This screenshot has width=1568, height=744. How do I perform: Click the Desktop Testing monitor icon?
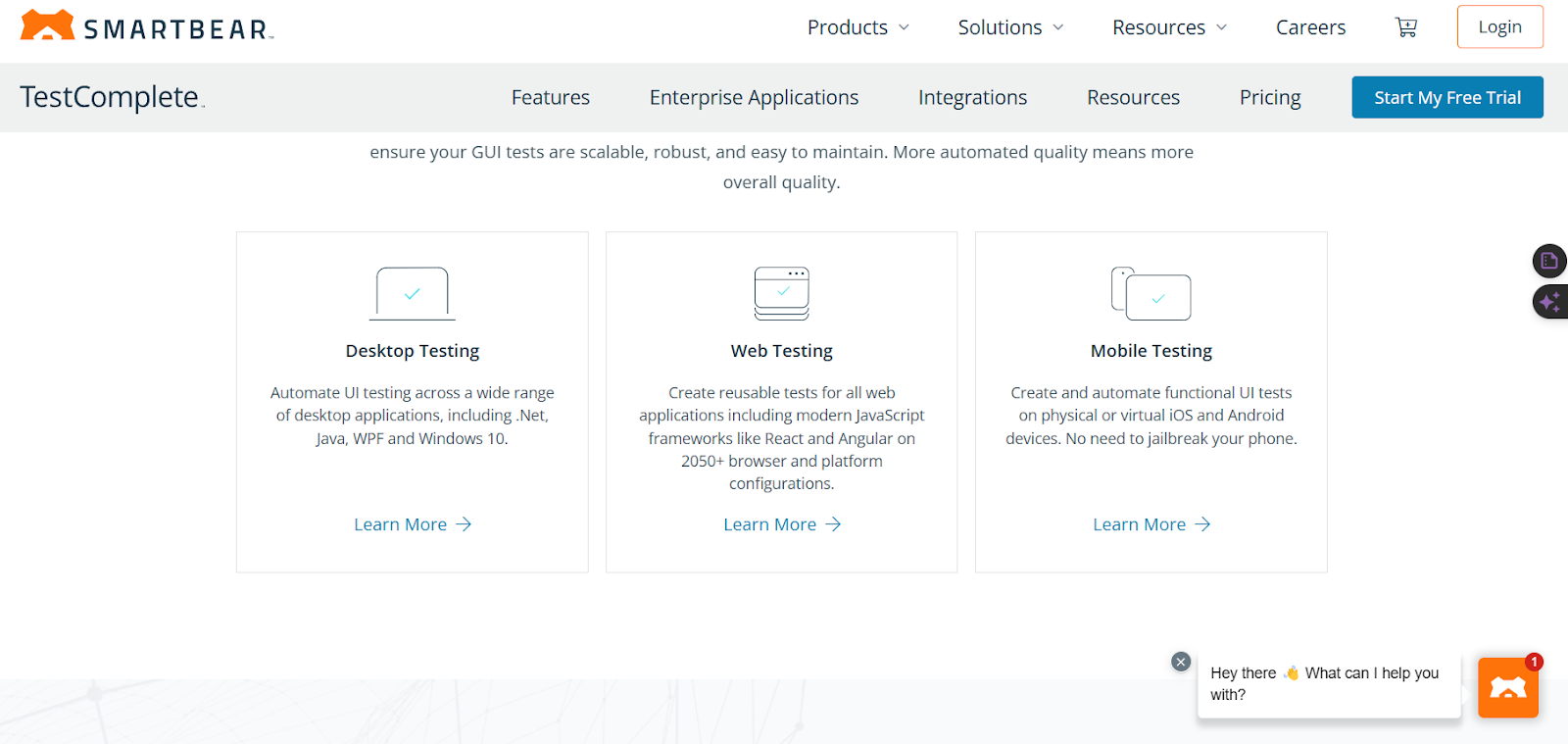pos(413,293)
